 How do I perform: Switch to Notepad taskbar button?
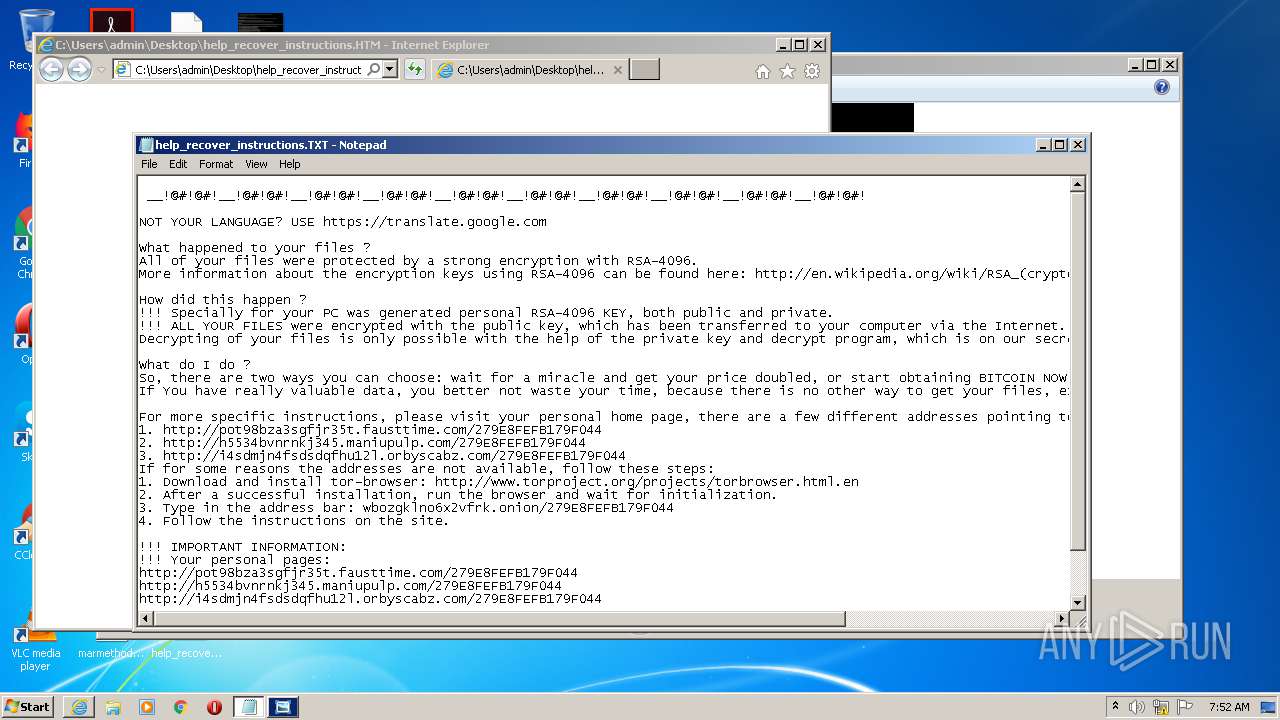pyautogui.click(x=249, y=707)
